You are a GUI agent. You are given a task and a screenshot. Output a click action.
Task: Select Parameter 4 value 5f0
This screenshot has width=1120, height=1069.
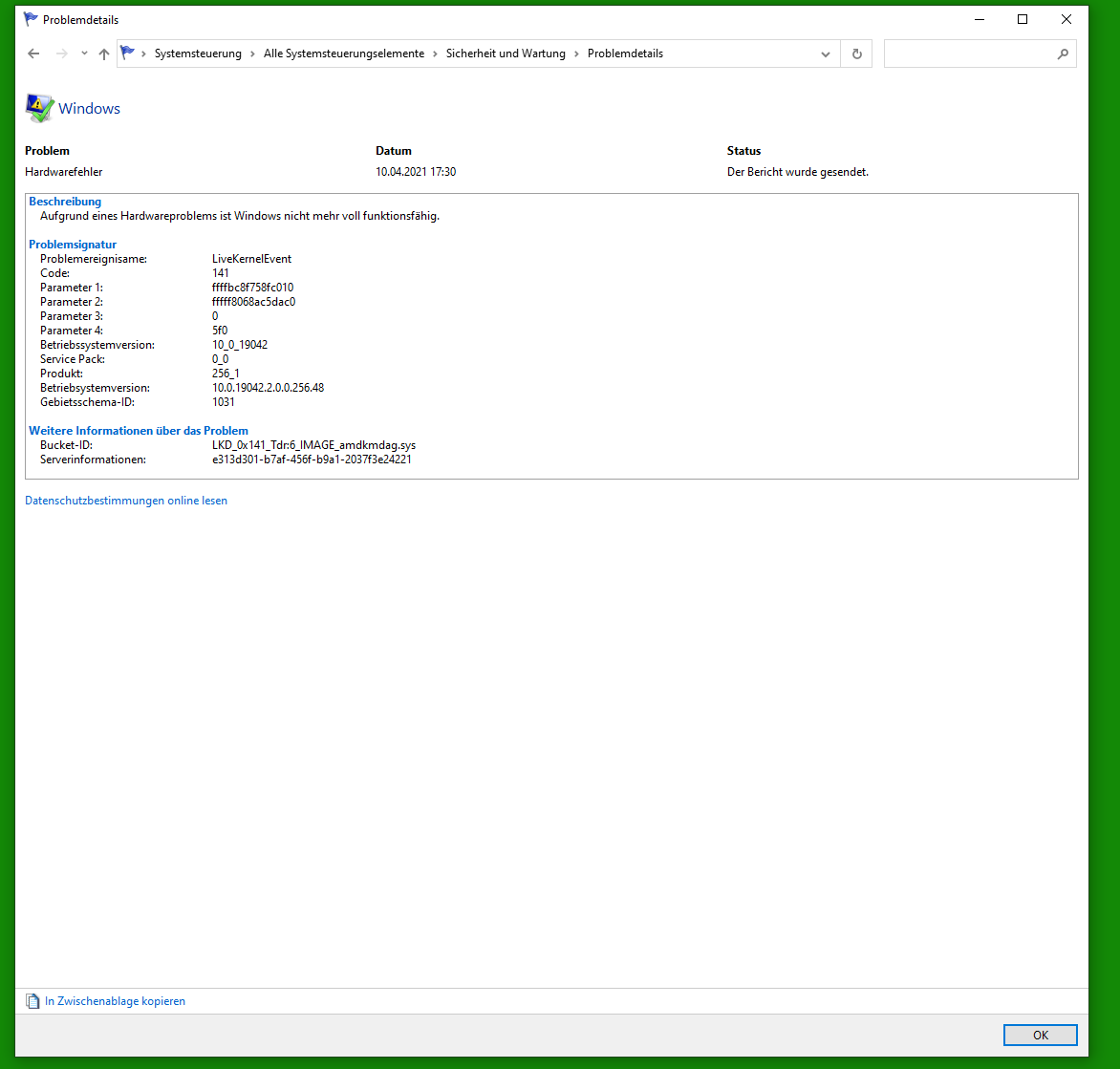(220, 330)
